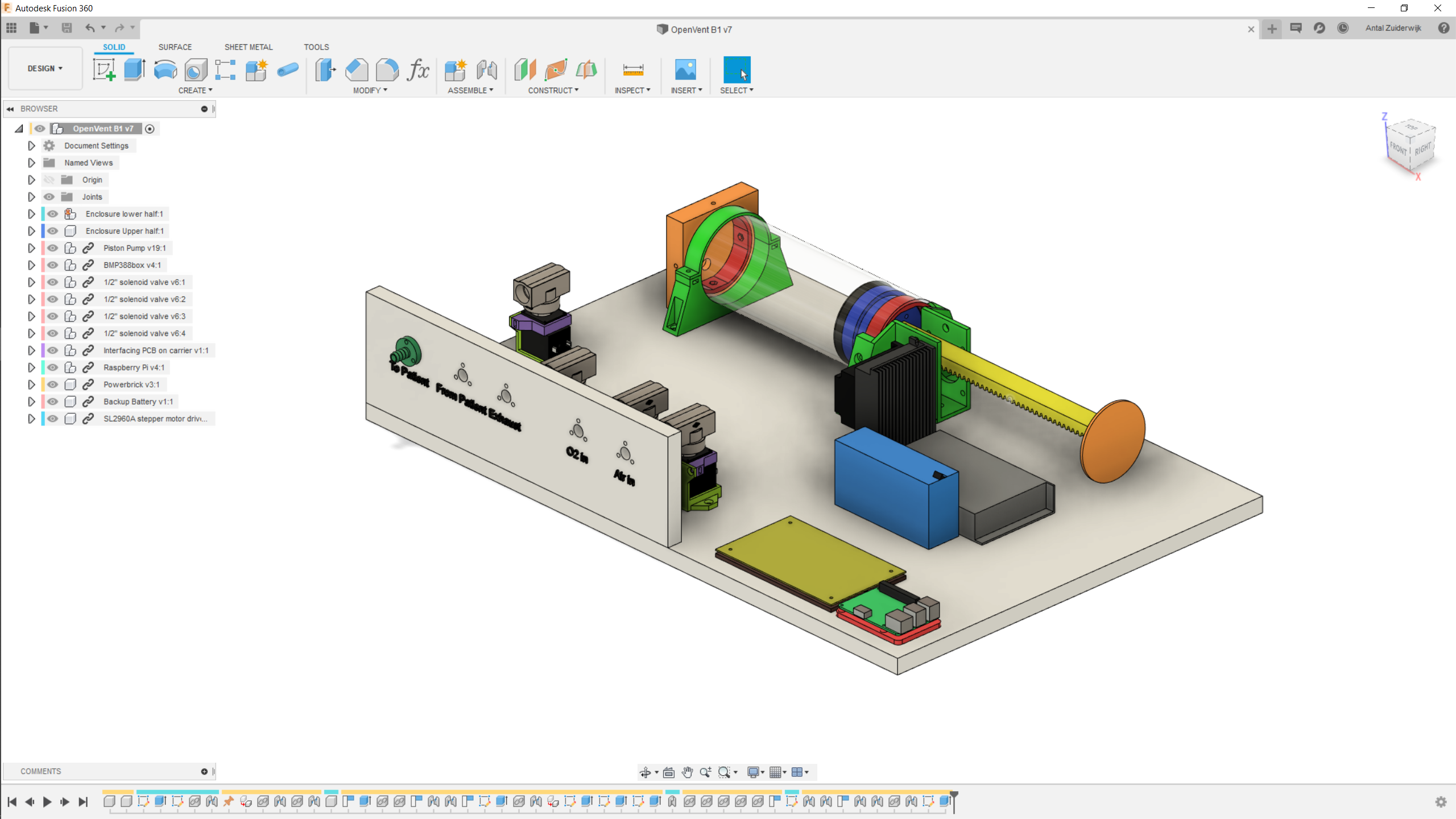Viewport: 1456px width, 819px height.
Task: Click the Offset Plane construct icon
Action: pos(525,70)
